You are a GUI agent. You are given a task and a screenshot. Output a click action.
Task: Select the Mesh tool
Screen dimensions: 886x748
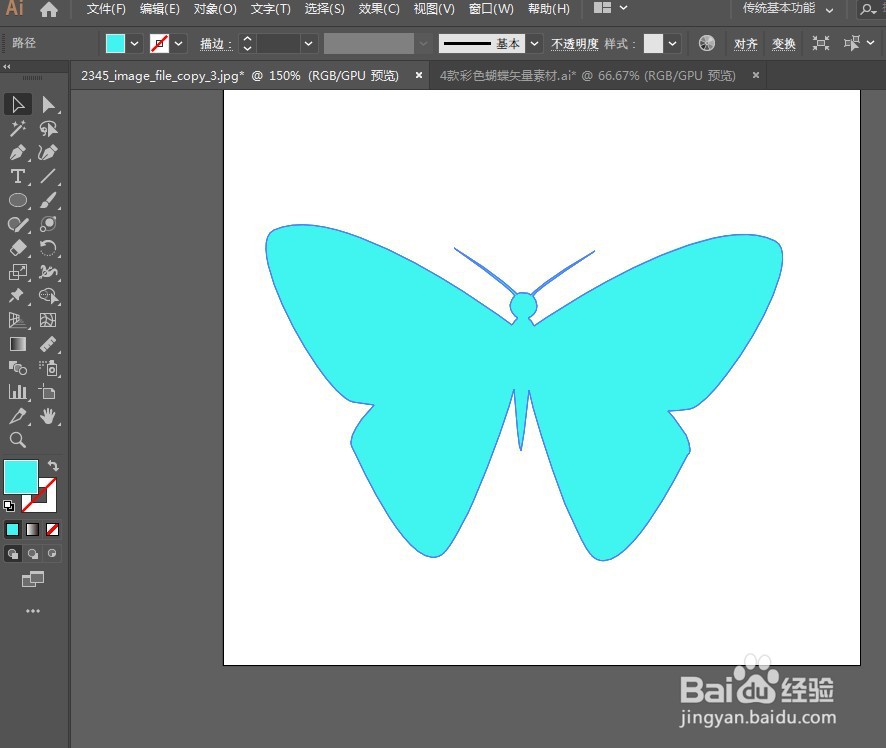pyautogui.click(x=48, y=320)
